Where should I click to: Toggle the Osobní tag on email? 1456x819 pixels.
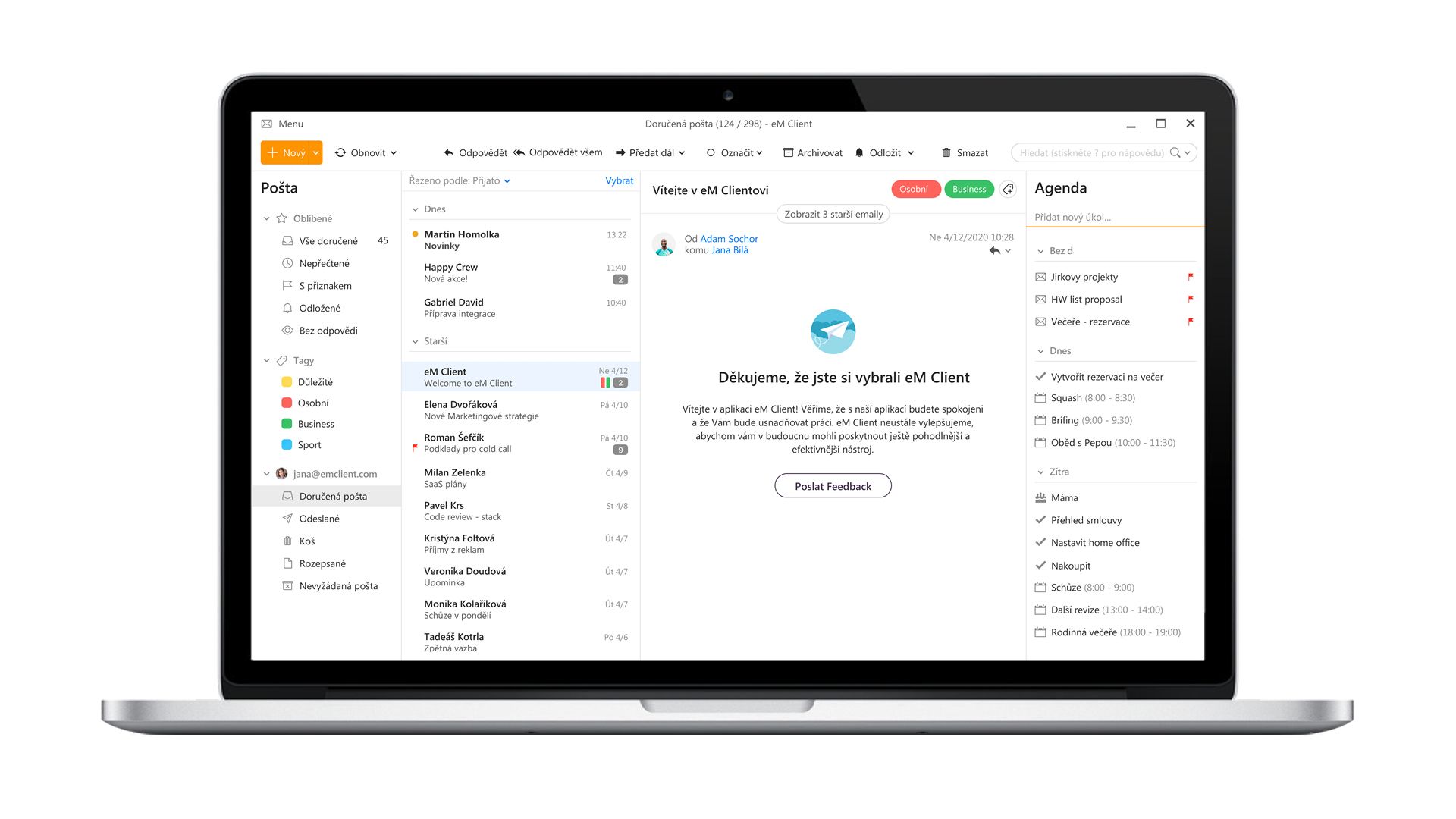point(913,189)
